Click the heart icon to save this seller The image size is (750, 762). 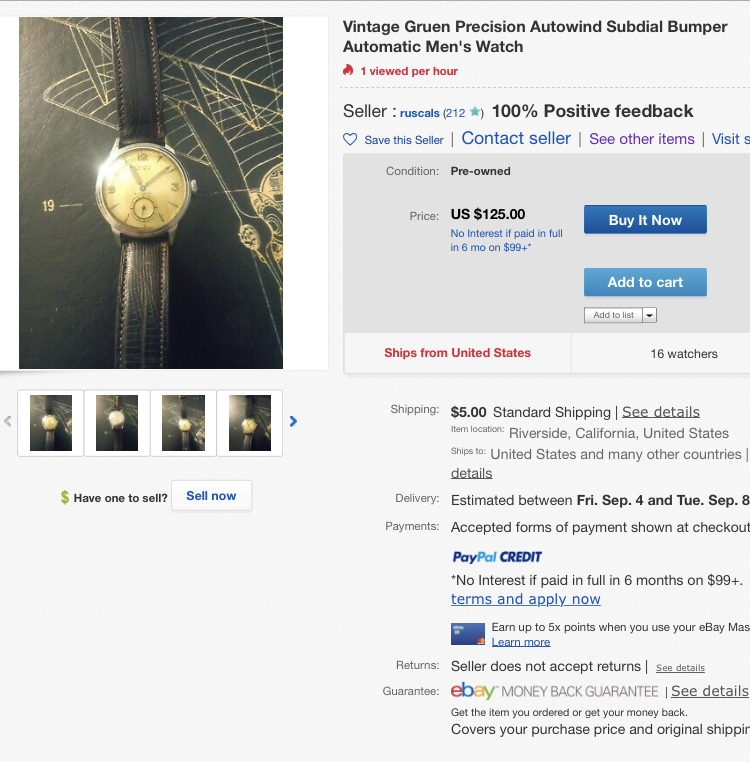pyautogui.click(x=350, y=140)
